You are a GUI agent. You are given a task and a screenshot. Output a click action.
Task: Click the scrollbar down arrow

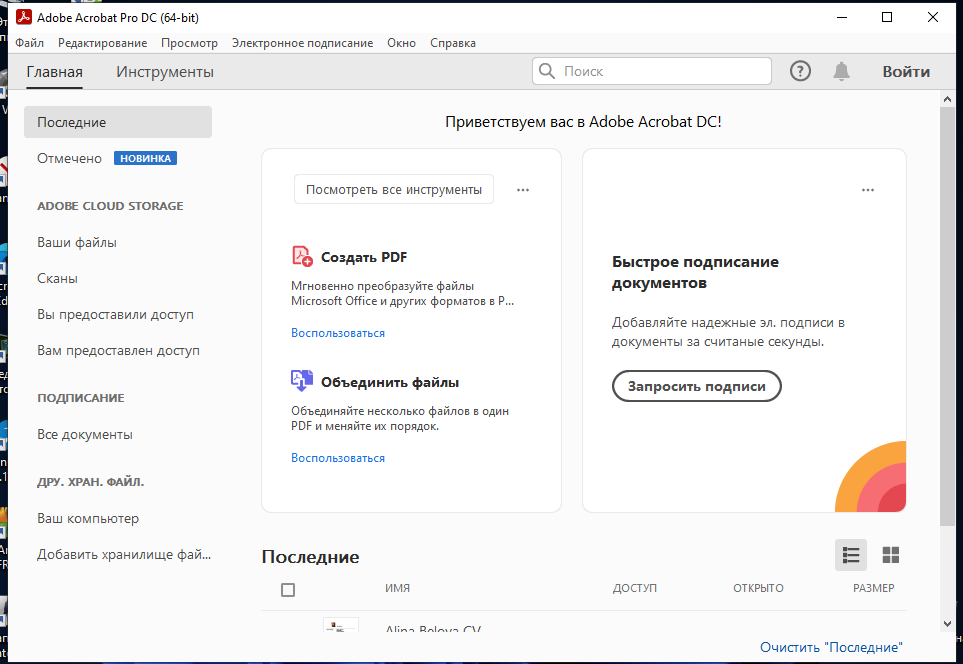pyautogui.click(x=947, y=624)
